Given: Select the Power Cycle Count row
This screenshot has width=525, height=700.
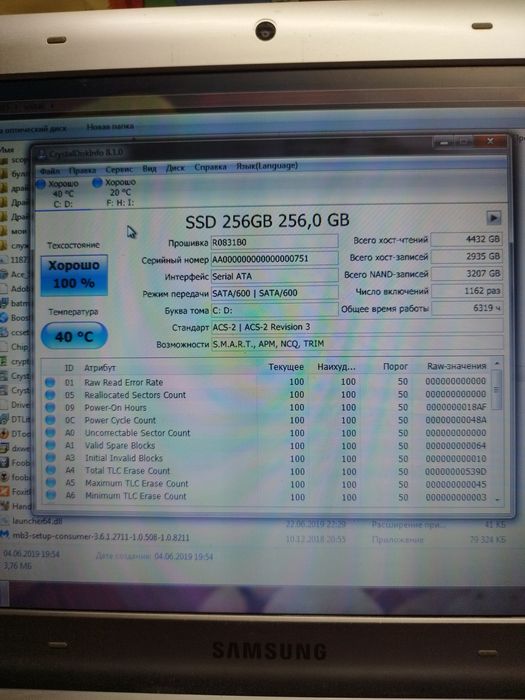Looking at the screenshot, I should coord(267,420).
